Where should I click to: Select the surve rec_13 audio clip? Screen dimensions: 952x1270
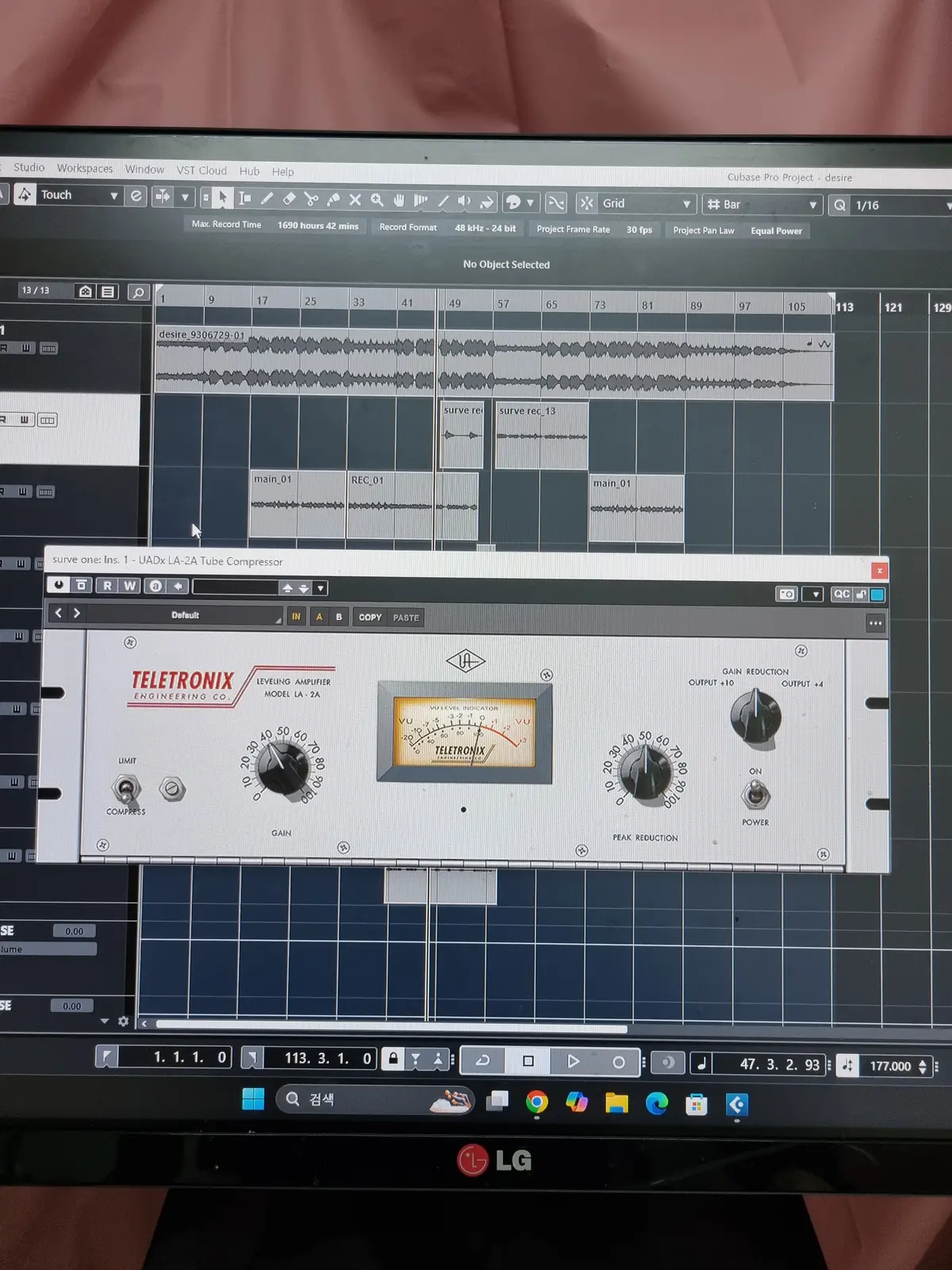(542, 436)
